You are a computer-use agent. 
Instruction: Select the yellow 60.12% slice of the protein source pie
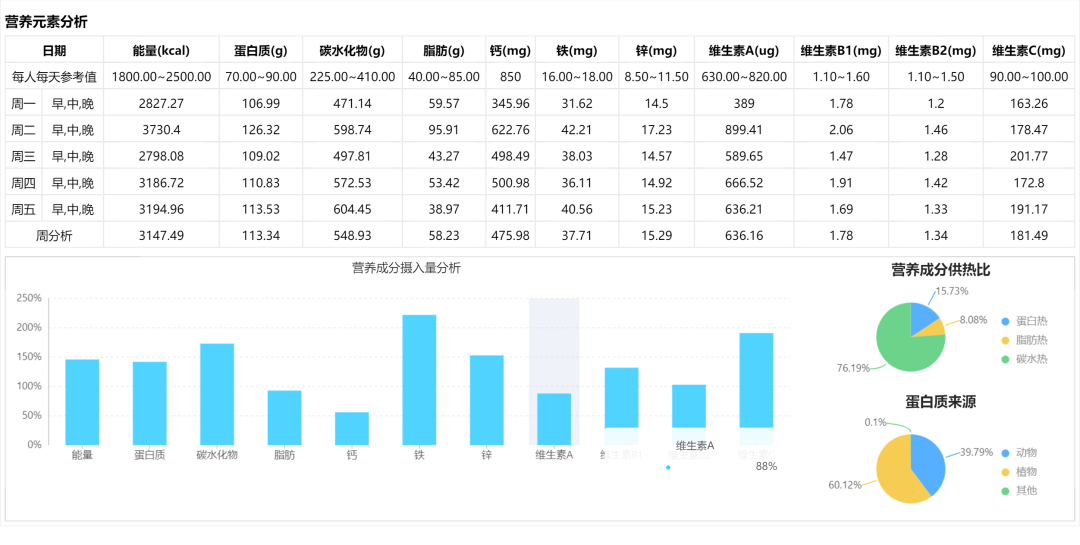point(894,472)
